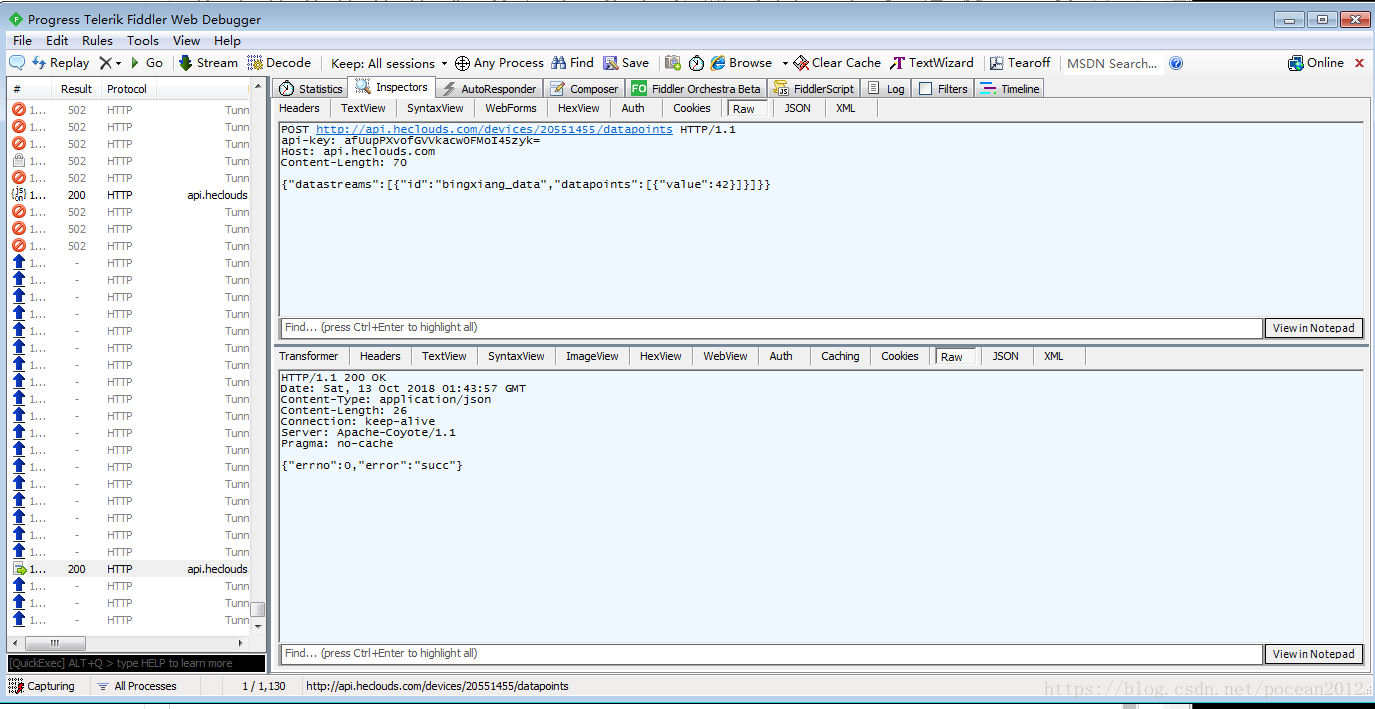Screen dimensions: 1375x709
Task: Switch to the Composer tab
Action: pyautogui.click(x=584, y=89)
